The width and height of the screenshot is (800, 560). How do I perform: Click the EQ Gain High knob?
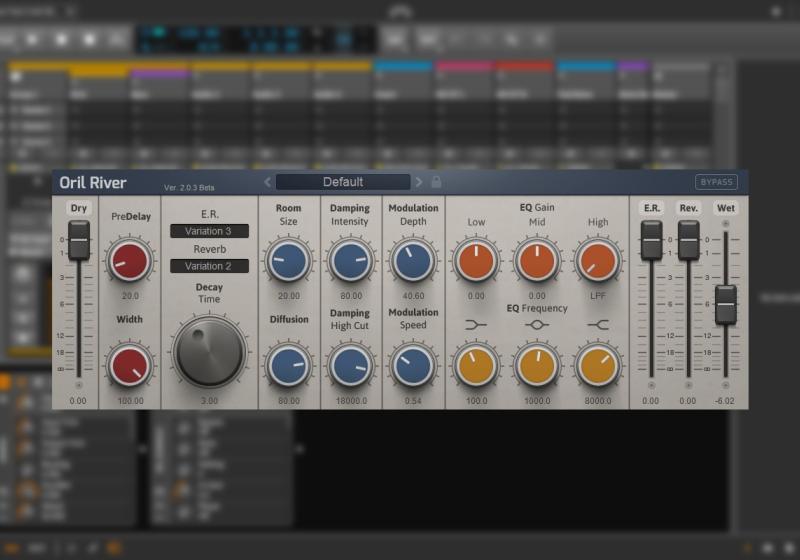(598, 260)
